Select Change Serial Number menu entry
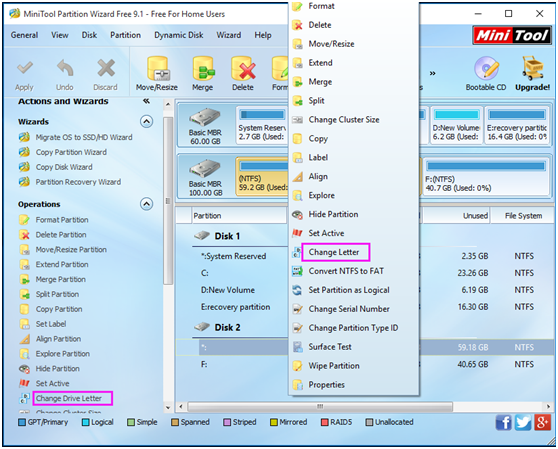The image size is (558, 449). (349, 309)
